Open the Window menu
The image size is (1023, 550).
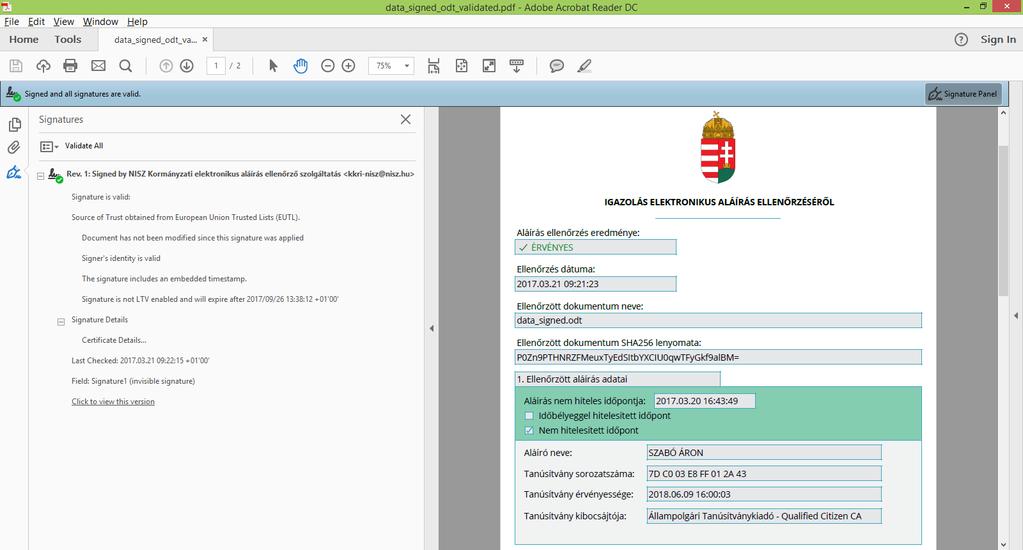(100, 22)
